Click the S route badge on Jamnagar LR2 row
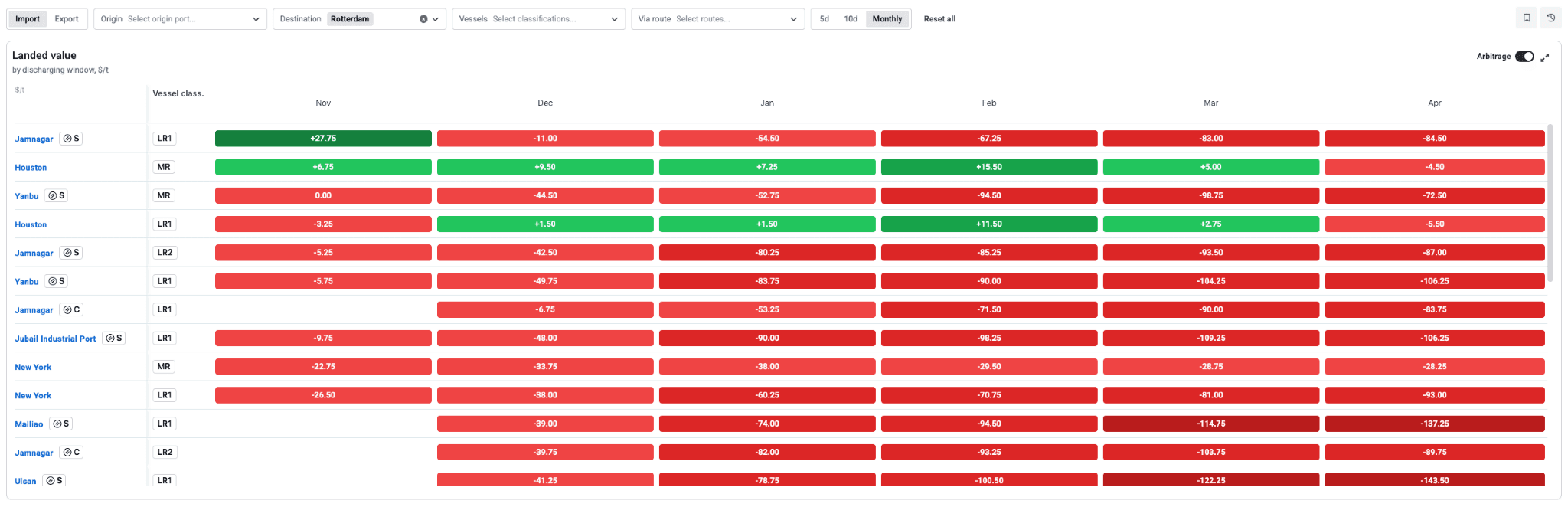The height and width of the screenshot is (507, 1568). pos(72,253)
